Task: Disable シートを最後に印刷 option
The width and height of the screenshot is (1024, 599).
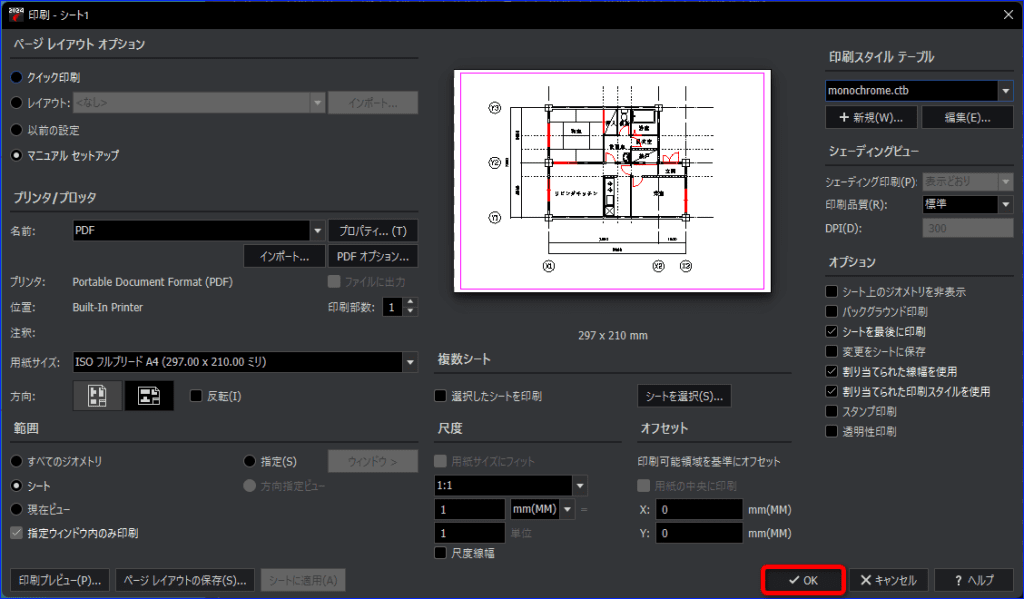Action: 830,331
